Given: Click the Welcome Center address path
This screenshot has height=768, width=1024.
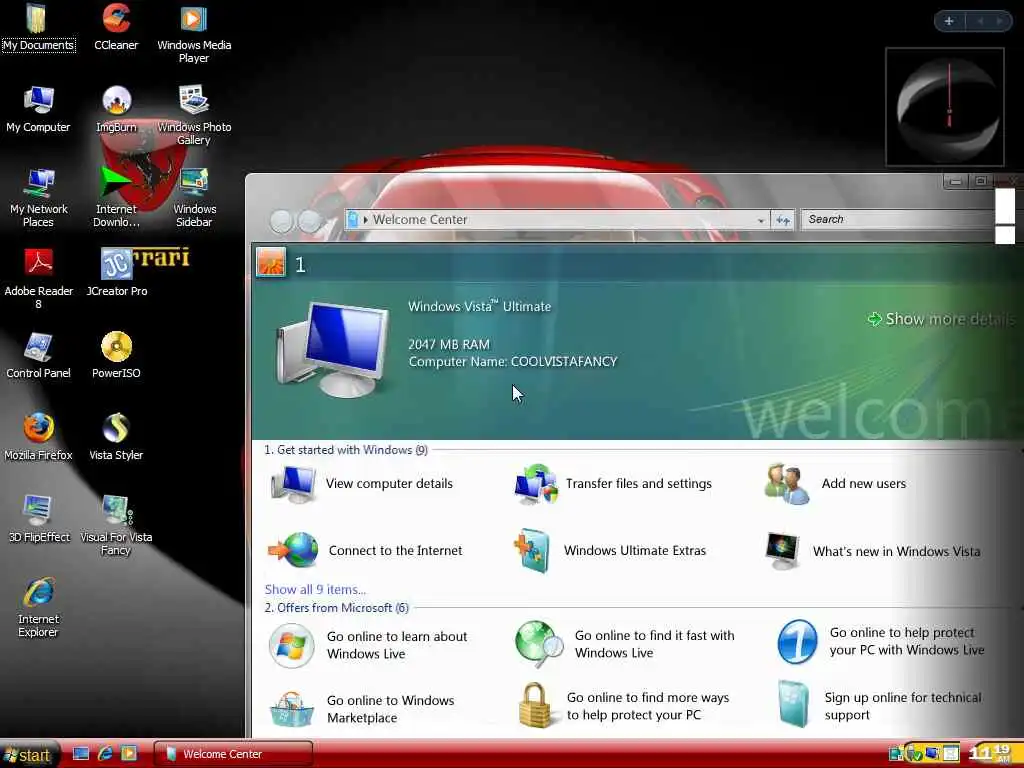Looking at the screenshot, I should [420, 220].
